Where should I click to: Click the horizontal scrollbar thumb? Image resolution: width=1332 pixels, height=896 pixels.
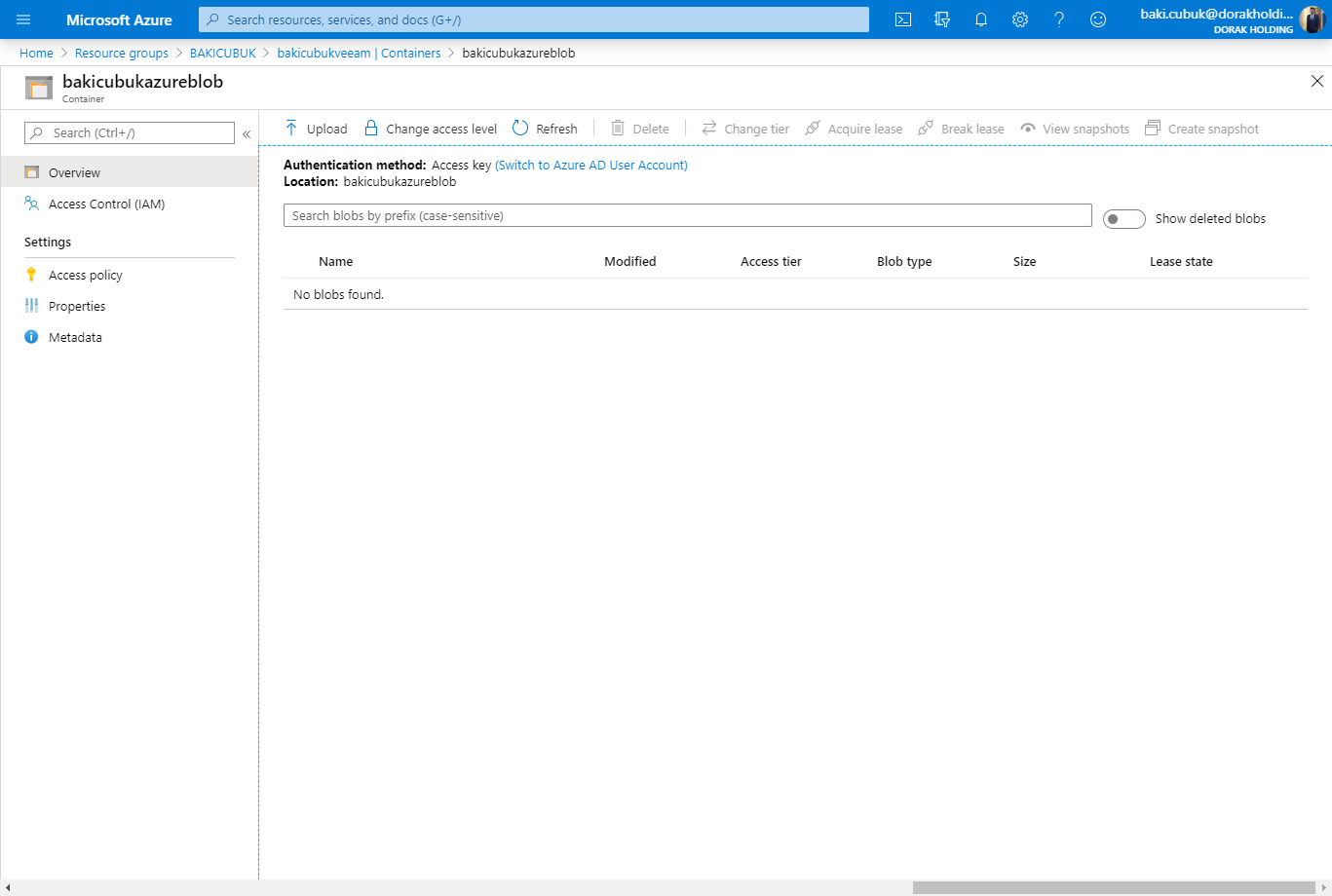pyautogui.click(x=1114, y=887)
